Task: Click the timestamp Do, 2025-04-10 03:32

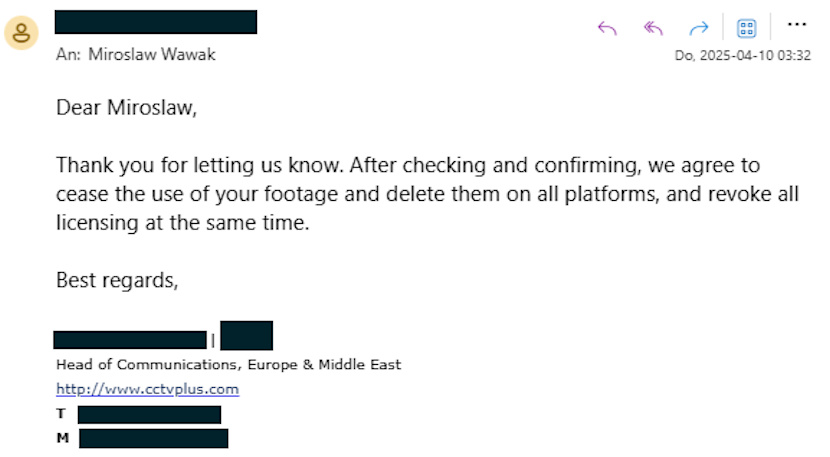Action: pyautogui.click(x=742, y=56)
